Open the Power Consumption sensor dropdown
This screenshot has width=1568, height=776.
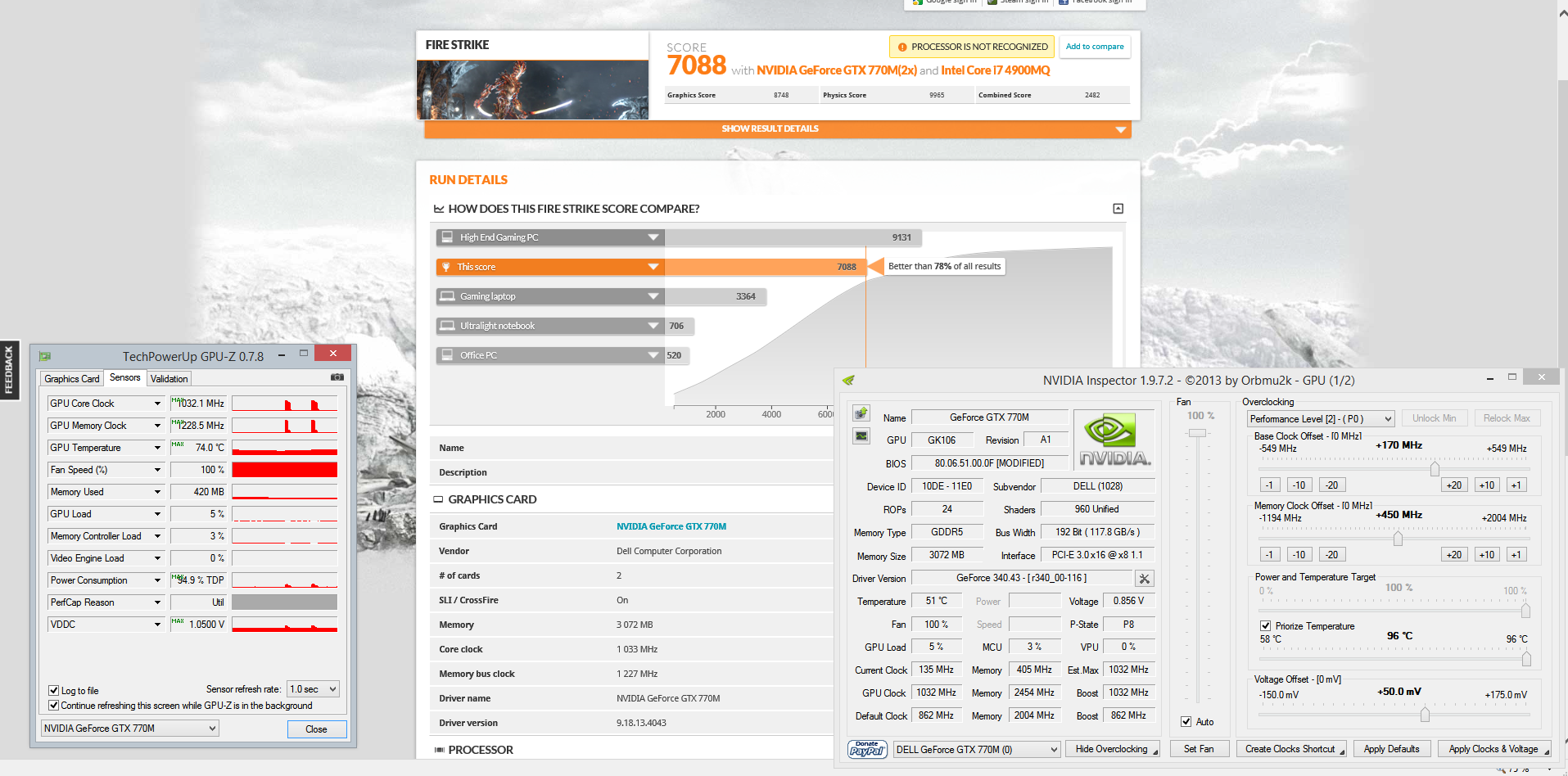[x=158, y=580]
